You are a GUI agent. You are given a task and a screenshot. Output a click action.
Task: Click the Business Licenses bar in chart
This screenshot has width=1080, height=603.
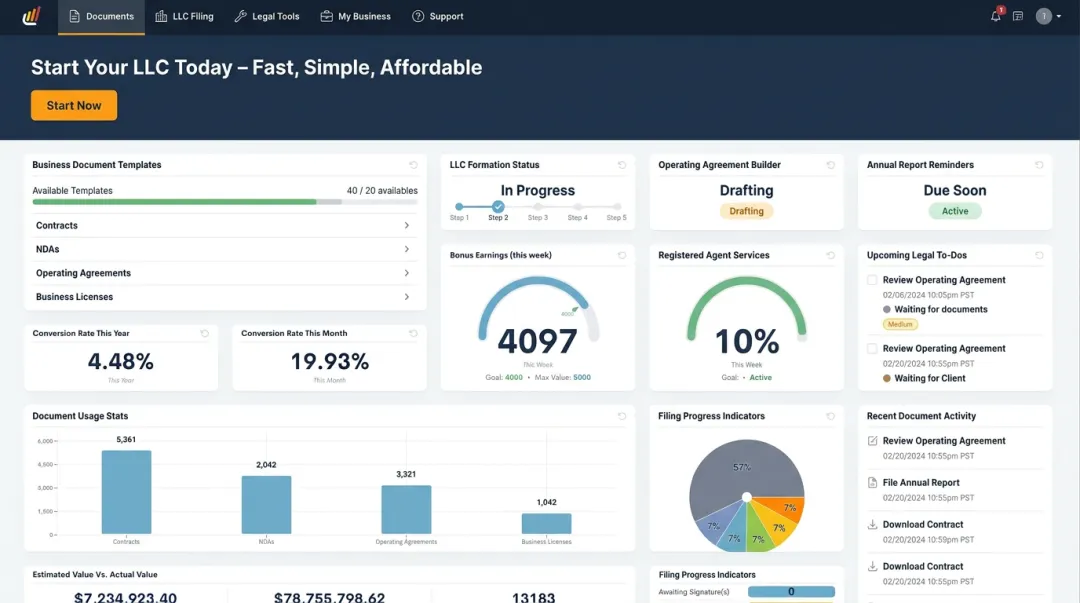[x=546, y=523]
